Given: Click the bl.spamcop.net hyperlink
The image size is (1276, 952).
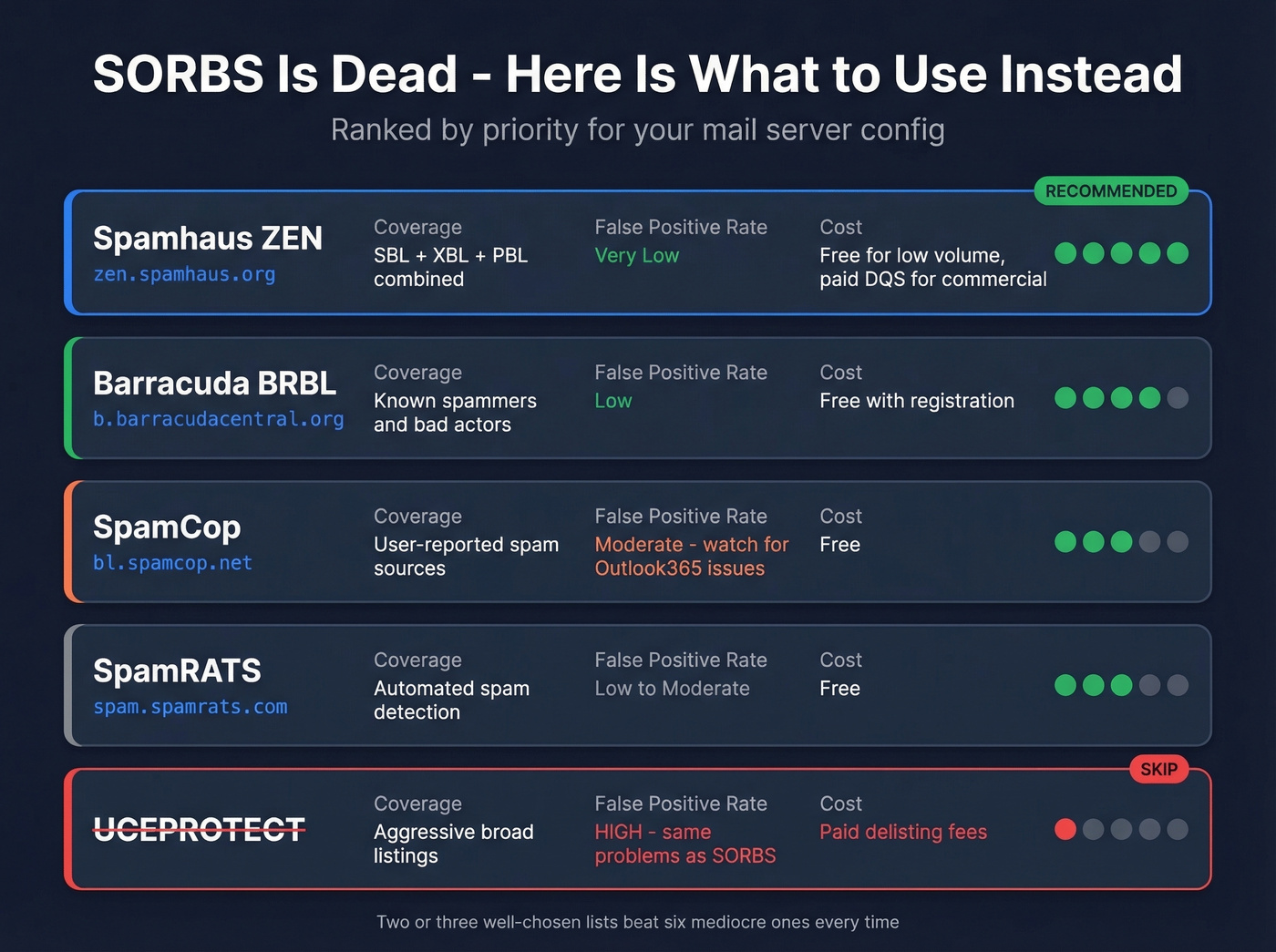Looking at the screenshot, I should [x=172, y=563].
